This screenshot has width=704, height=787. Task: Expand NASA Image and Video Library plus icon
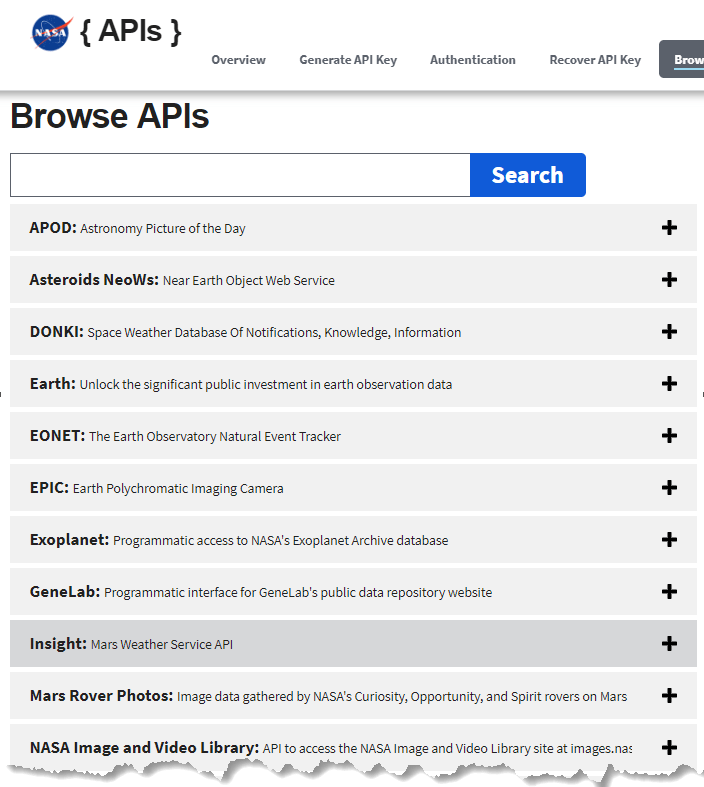[669, 748]
